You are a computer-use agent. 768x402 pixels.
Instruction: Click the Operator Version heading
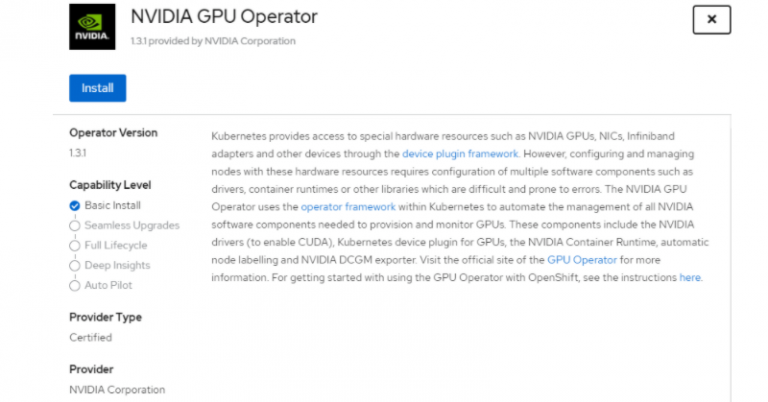pos(113,133)
